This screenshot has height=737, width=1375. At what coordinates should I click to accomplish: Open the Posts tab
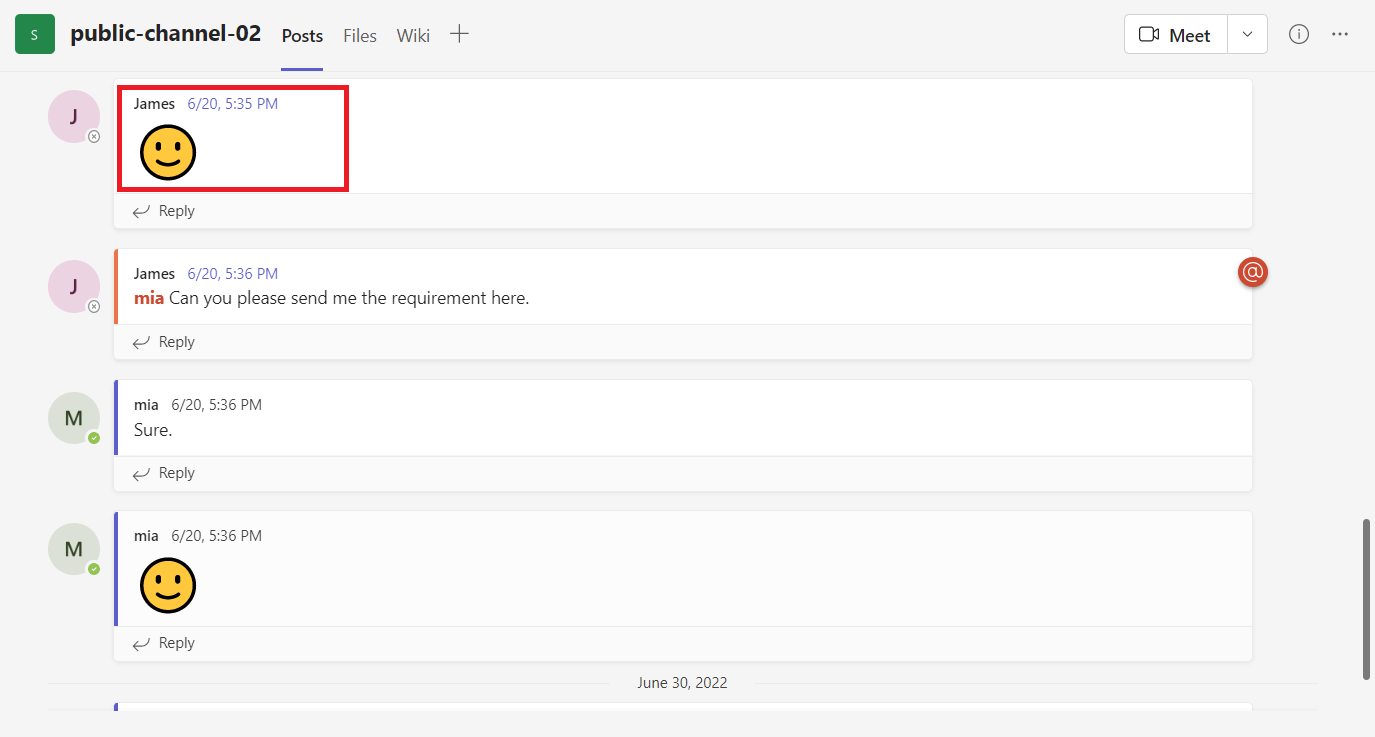302,36
